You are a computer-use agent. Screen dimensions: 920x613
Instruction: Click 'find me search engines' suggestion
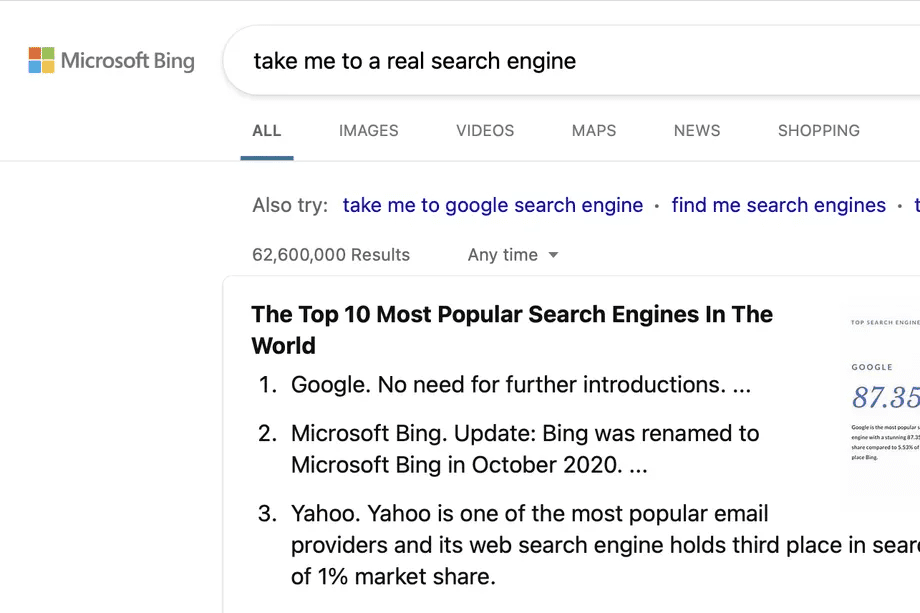(x=778, y=205)
